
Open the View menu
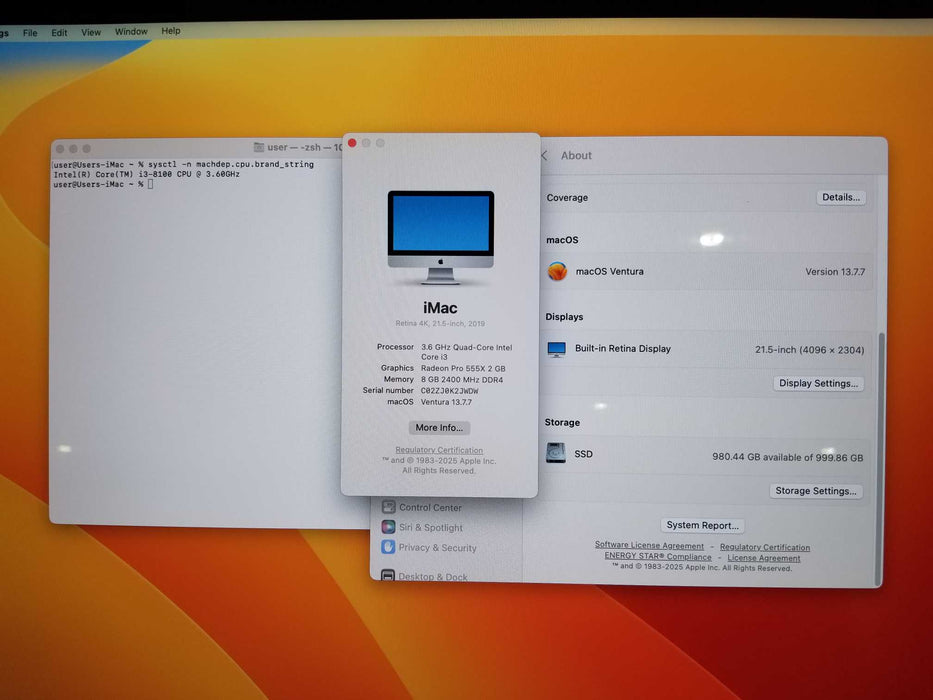[x=90, y=32]
